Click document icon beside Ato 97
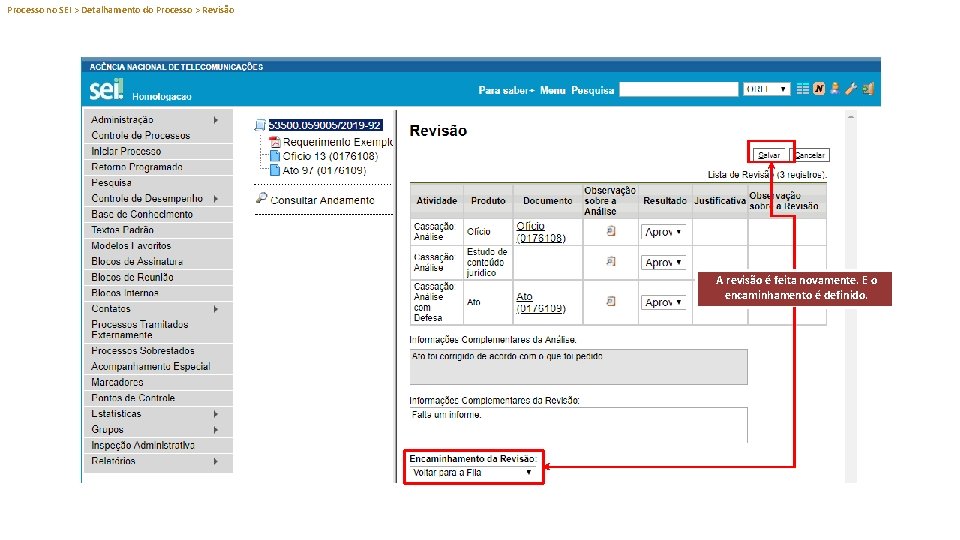Image resolution: width=960 pixels, height=540 pixels. coord(275,170)
